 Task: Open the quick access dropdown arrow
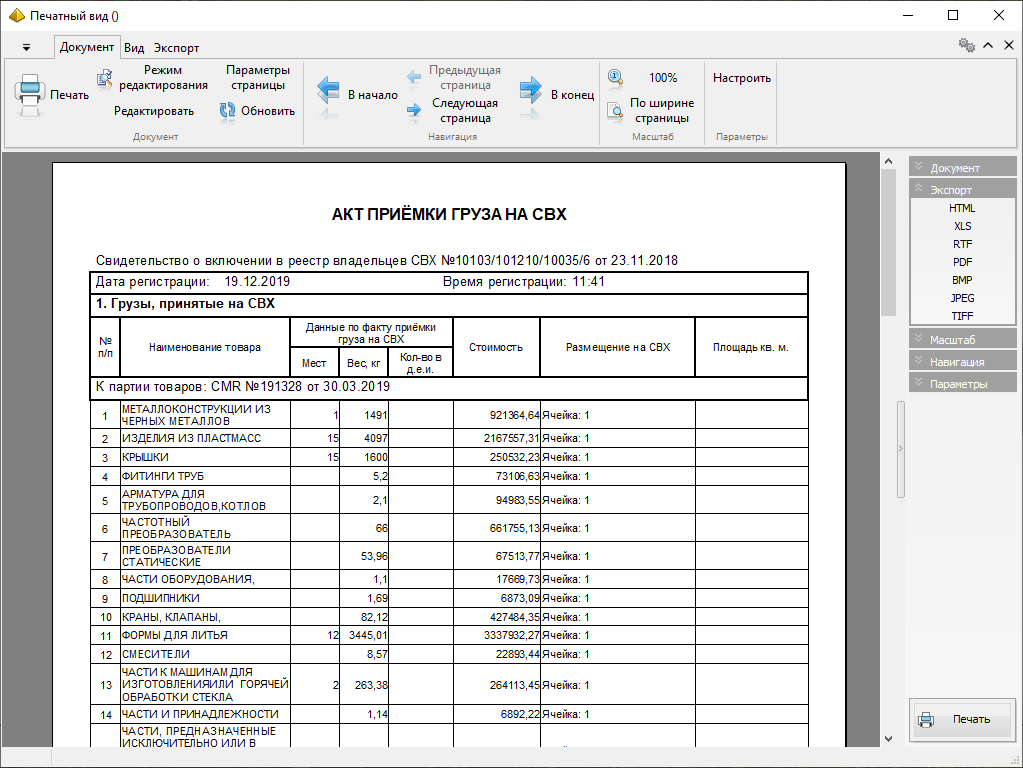[x=26, y=47]
